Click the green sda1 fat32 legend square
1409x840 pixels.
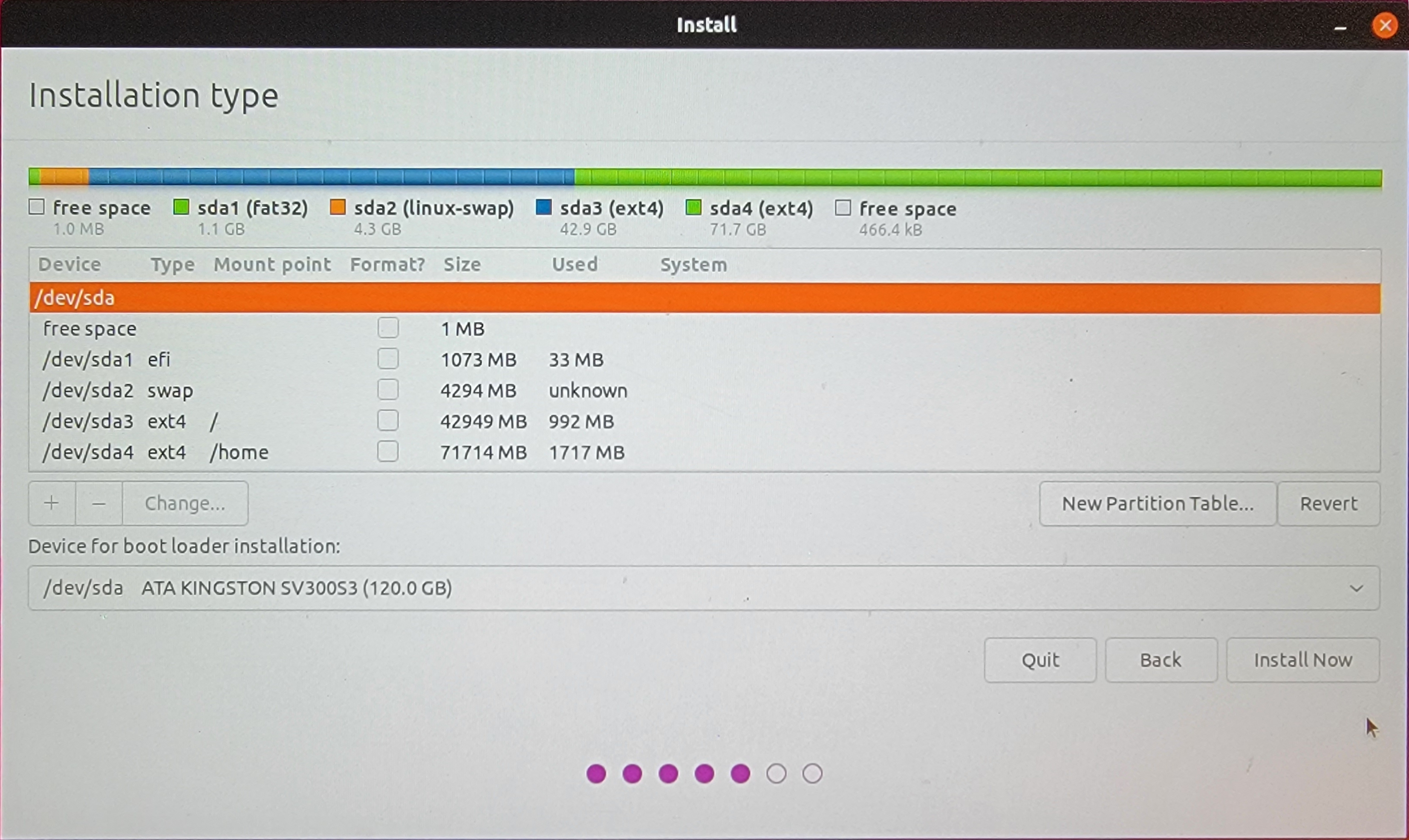pyautogui.click(x=181, y=207)
